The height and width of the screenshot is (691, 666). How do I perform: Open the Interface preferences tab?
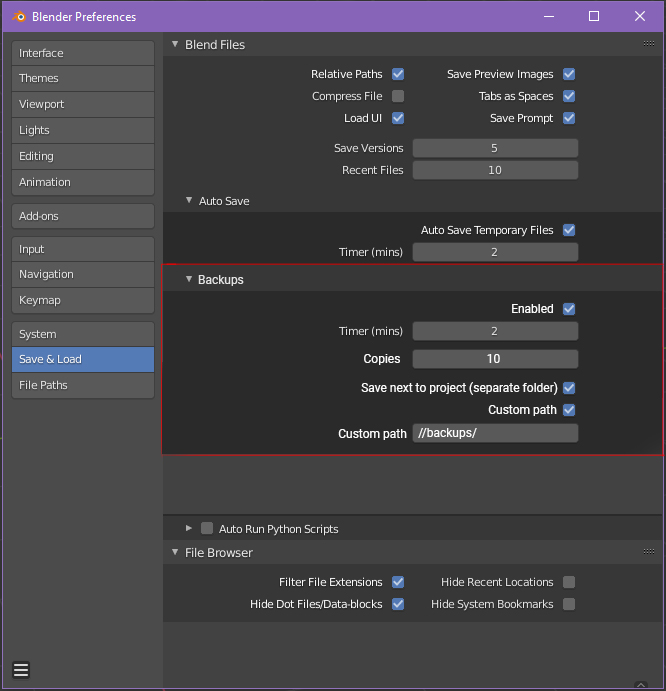pos(83,53)
